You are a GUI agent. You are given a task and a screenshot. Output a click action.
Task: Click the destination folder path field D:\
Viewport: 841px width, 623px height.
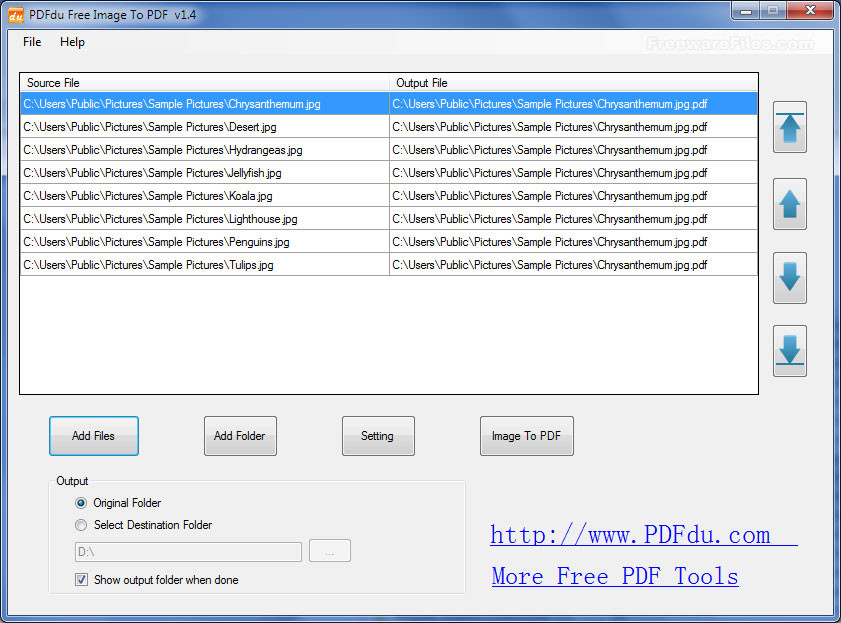coord(188,552)
